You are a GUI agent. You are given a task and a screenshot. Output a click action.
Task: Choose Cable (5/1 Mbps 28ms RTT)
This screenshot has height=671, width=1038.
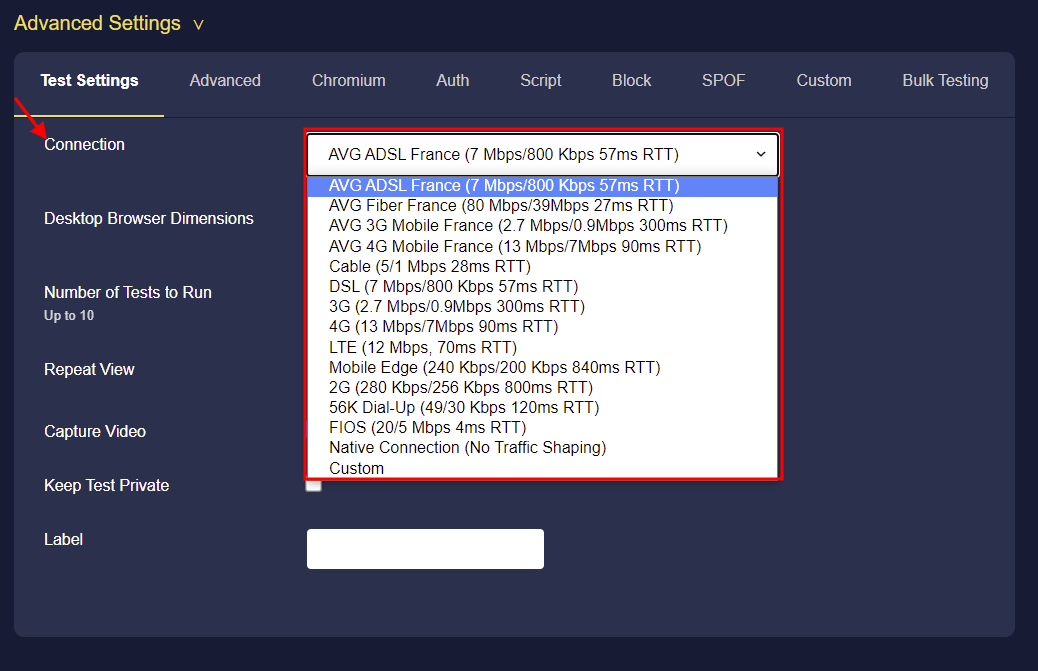(543, 267)
